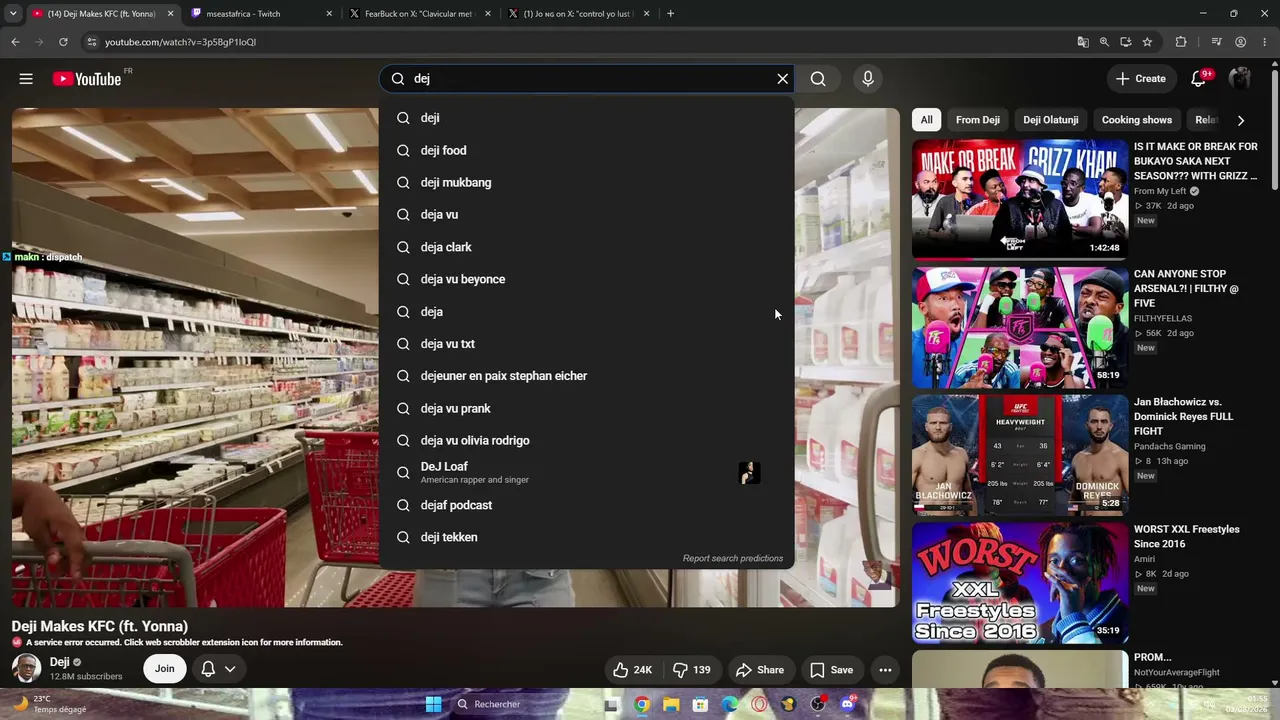Like the video with thumbs up

tap(633, 670)
